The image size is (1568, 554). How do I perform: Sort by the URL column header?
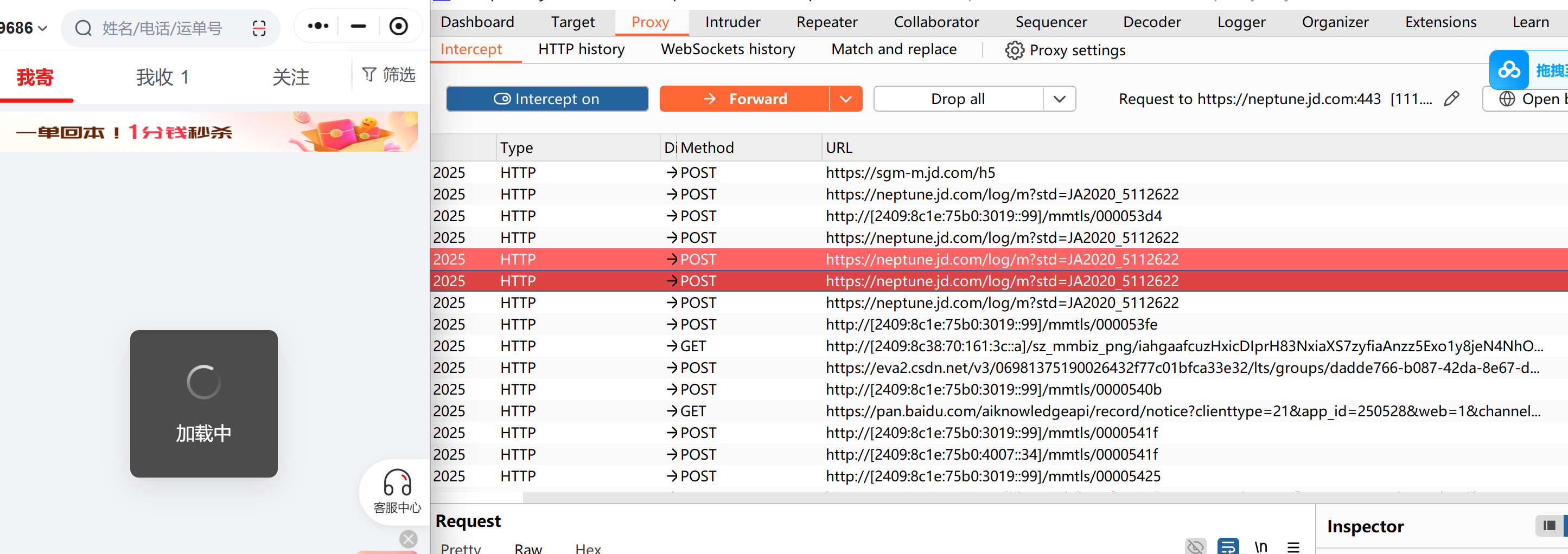pos(839,148)
